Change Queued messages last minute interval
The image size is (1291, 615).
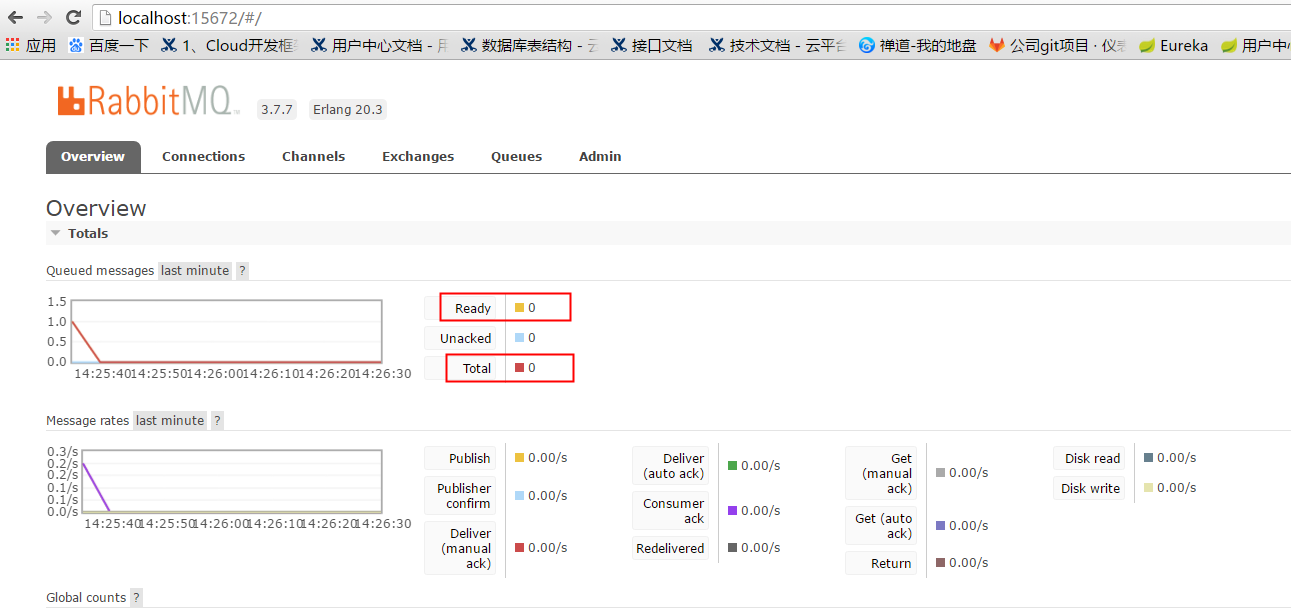tap(194, 270)
